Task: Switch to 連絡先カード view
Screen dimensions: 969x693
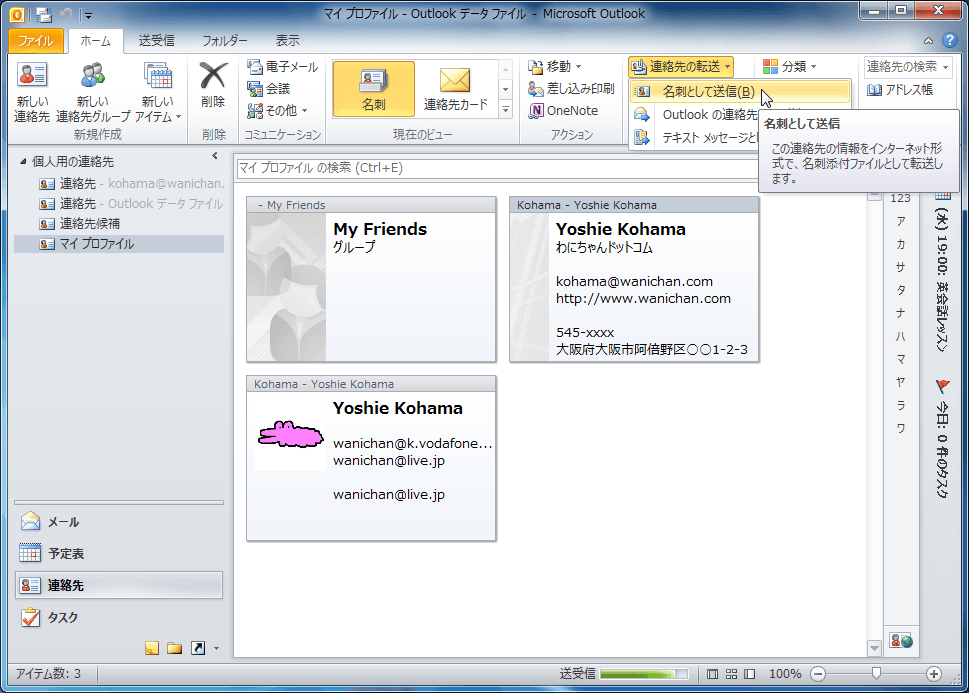Action: [x=455, y=88]
